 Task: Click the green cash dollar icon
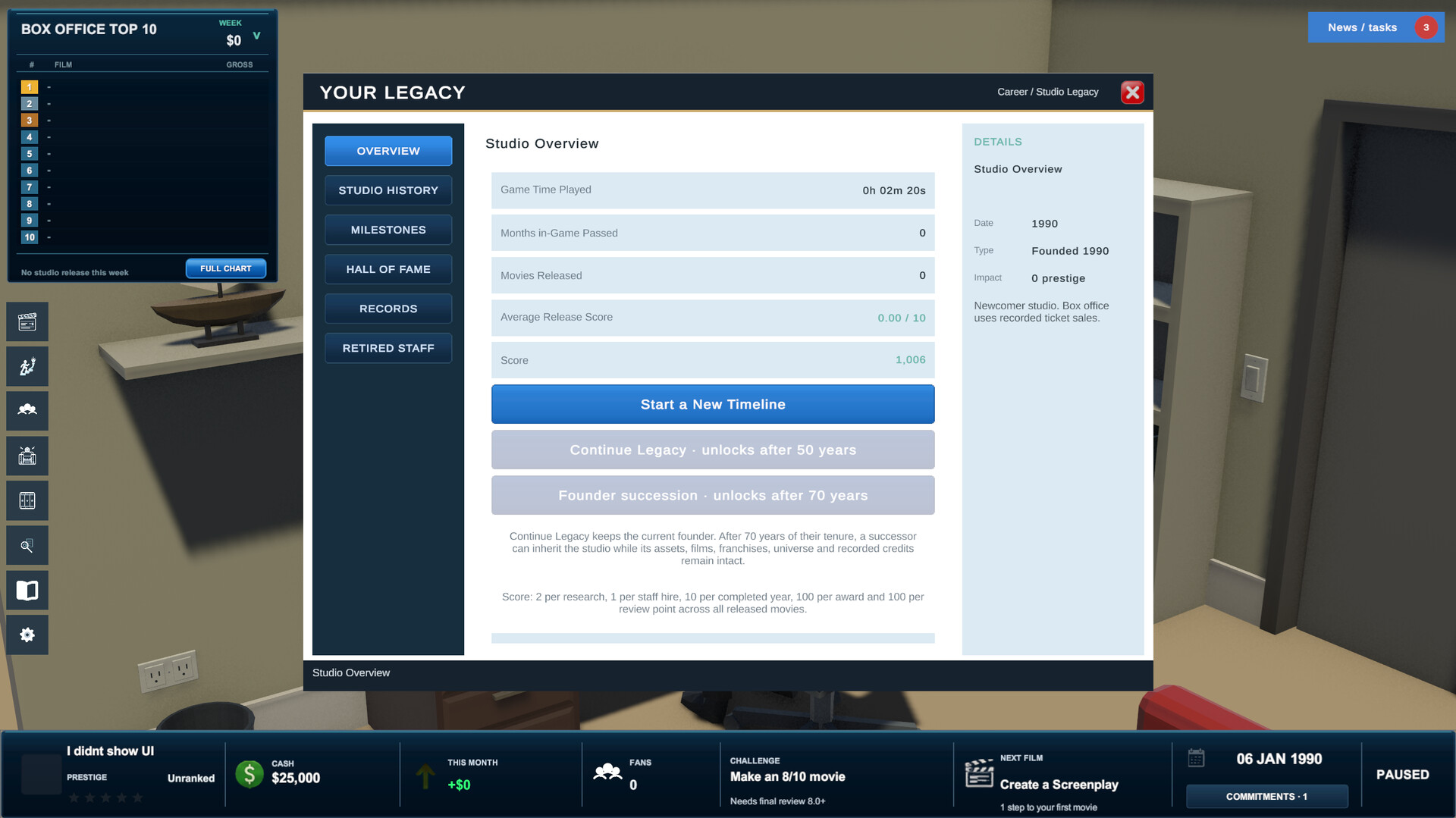pos(249,774)
